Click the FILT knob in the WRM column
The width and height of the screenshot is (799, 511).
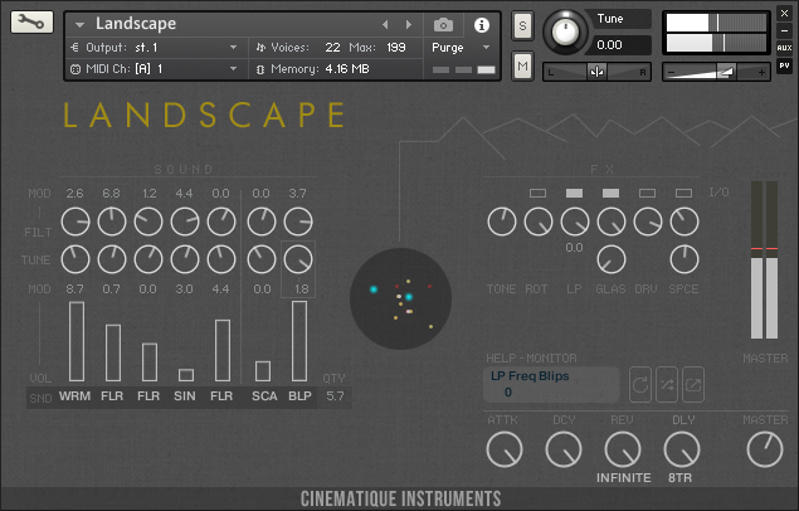75,222
